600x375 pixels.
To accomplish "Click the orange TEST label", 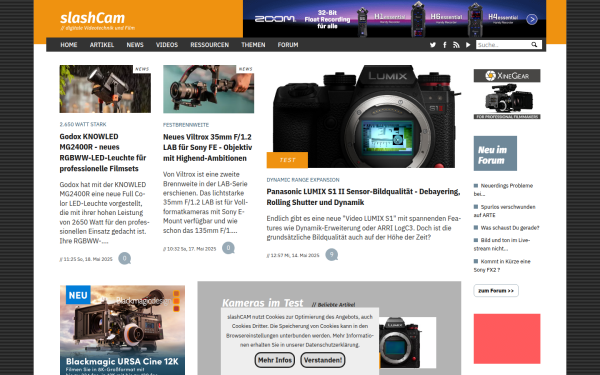I will point(287,160).
